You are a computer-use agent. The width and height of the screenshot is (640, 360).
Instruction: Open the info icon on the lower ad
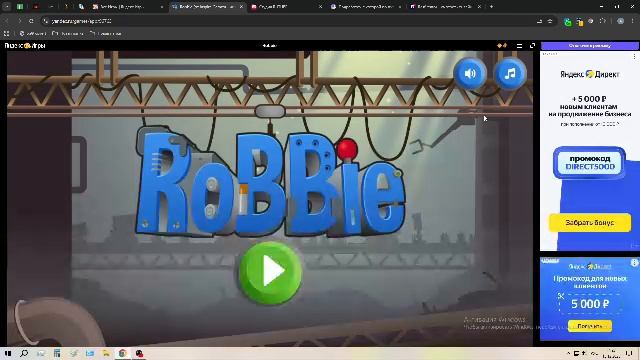(634, 263)
